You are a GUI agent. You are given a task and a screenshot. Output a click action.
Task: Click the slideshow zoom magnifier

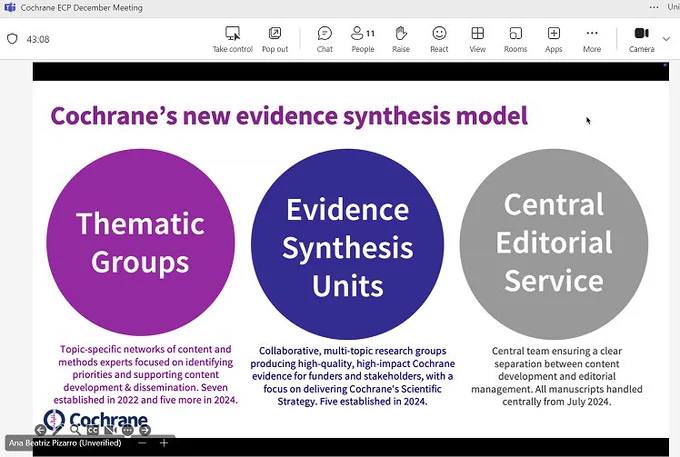(x=75, y=430)
